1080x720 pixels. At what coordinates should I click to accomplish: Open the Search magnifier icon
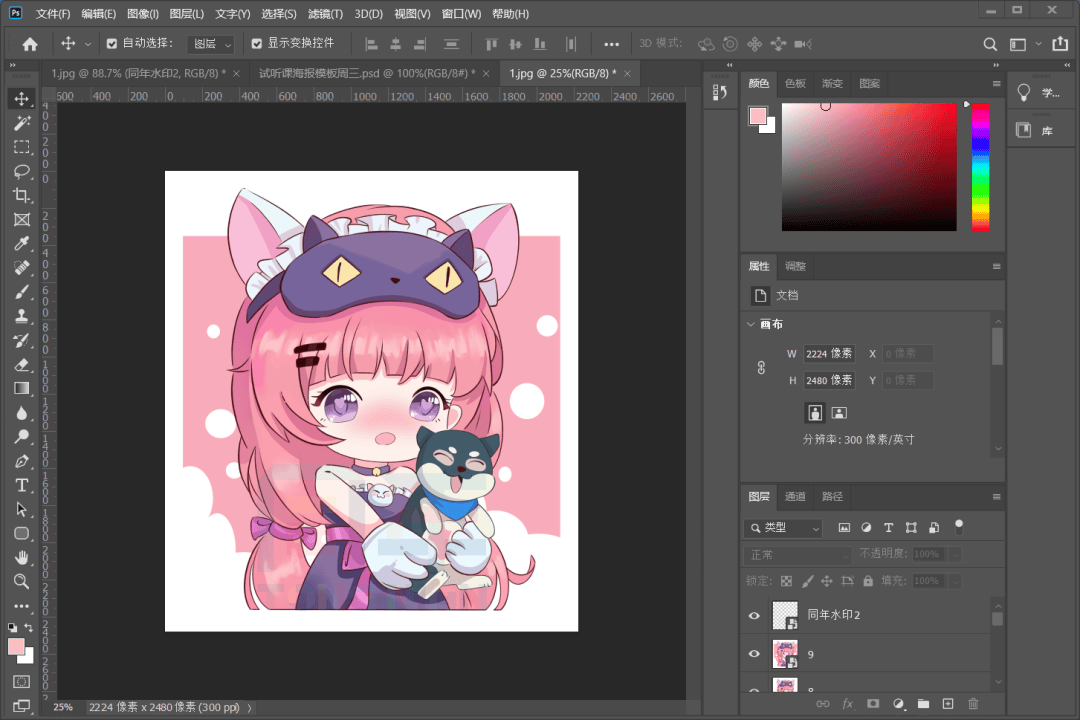[x=990, y=44]
